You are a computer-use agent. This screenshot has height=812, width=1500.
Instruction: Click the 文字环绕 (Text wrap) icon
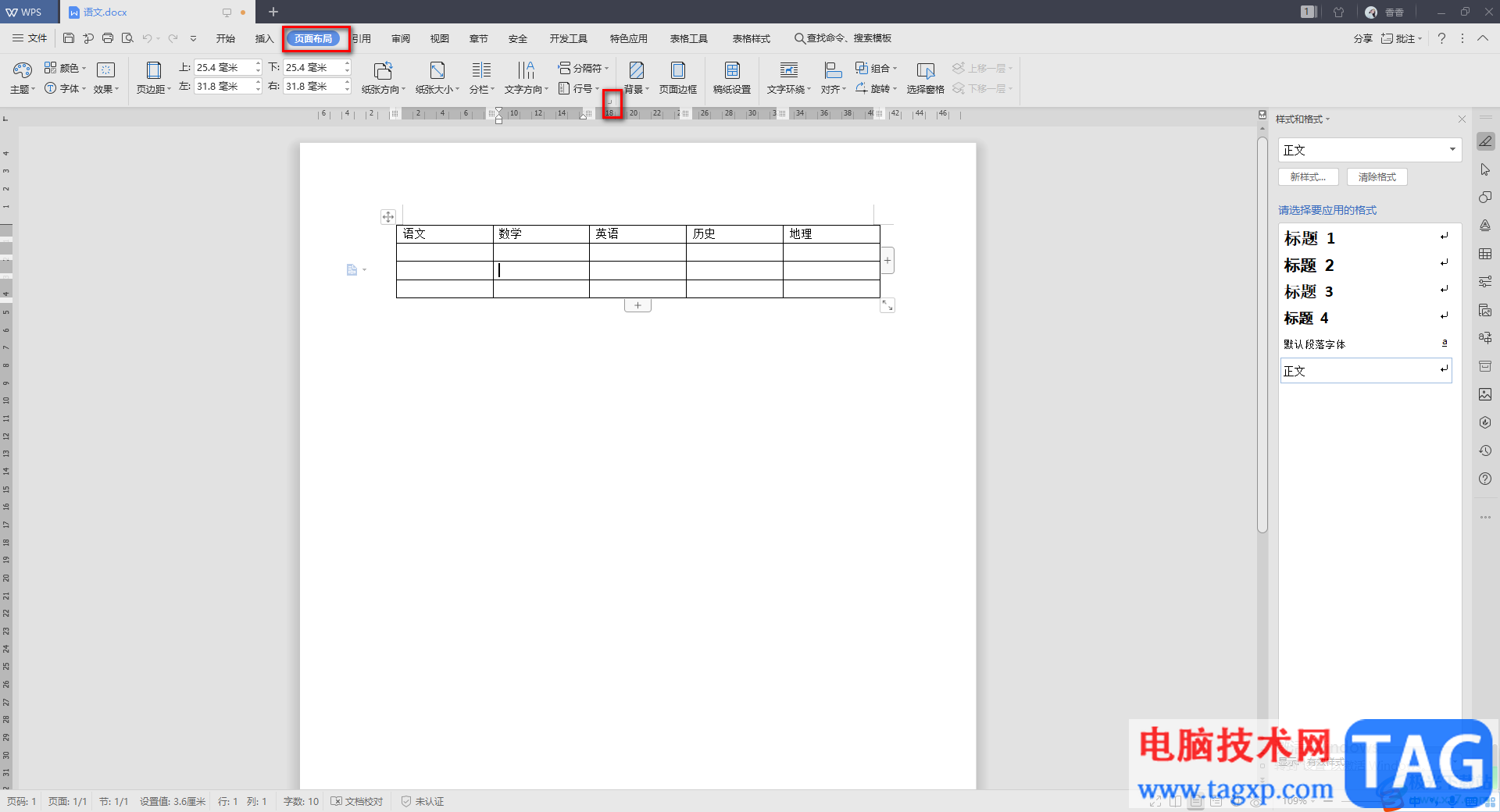[789, 70]
